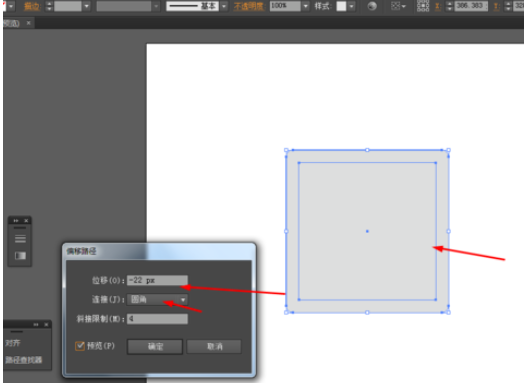524x383 pixels.
Task: Click the Y coordinate label
Action: point(496,6)
